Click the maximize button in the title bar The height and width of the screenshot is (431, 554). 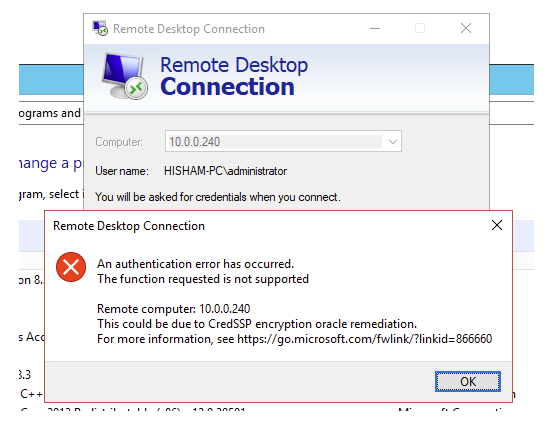coord(420,28)
